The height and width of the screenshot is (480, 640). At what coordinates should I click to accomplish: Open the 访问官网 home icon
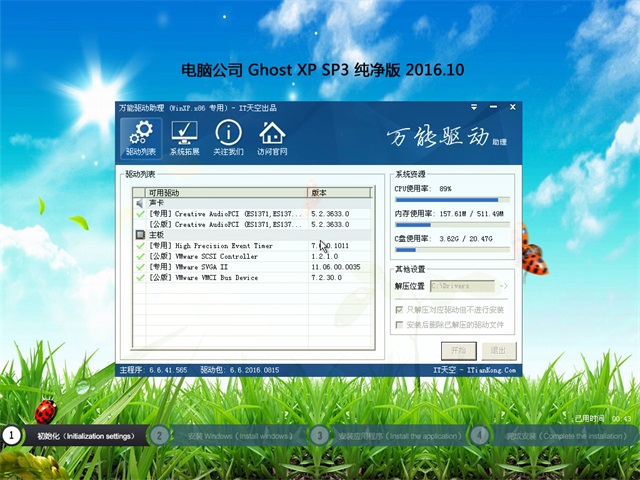pos(272,138)
